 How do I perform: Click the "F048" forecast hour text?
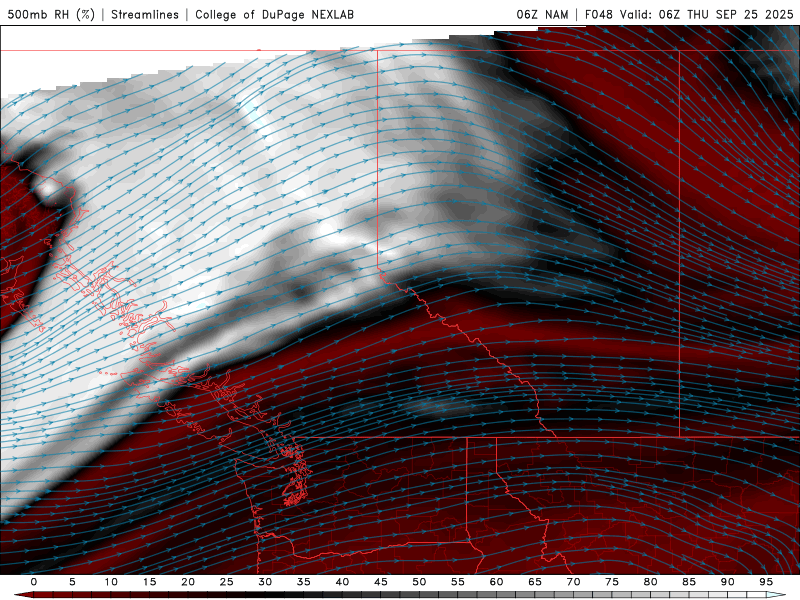point(598,14)
